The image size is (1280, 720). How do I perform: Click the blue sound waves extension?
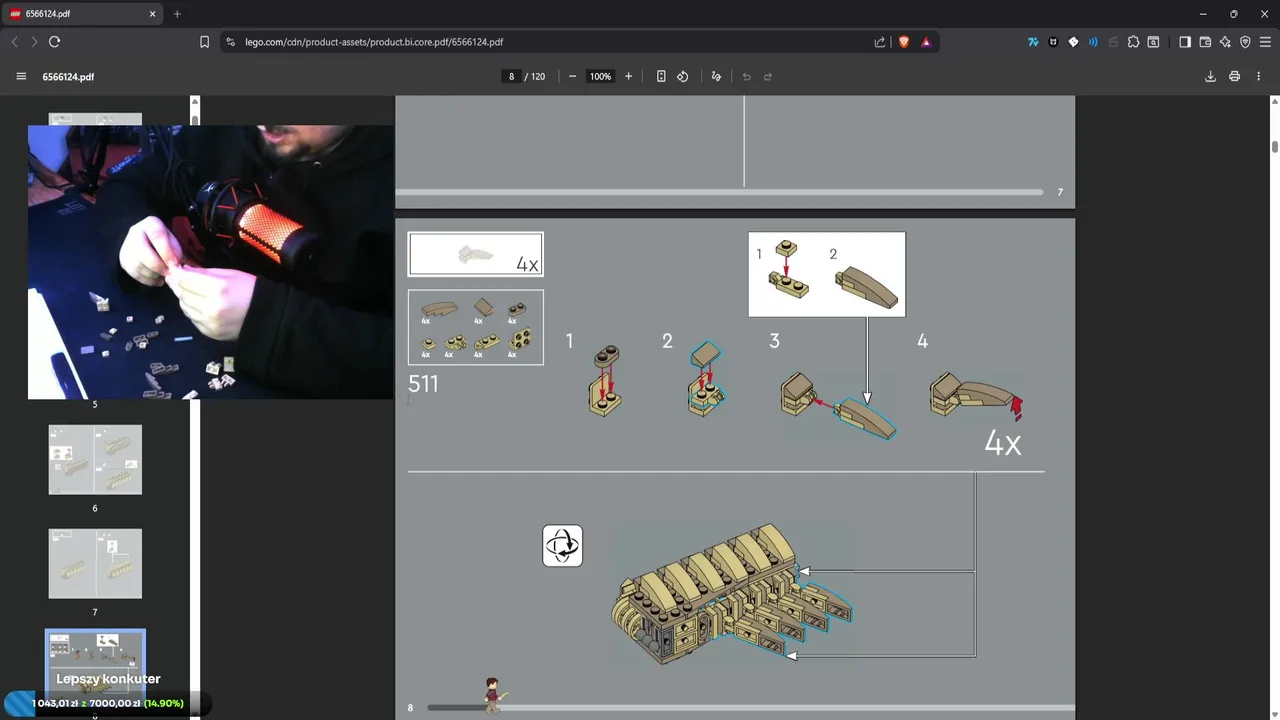coord(1093,42)
